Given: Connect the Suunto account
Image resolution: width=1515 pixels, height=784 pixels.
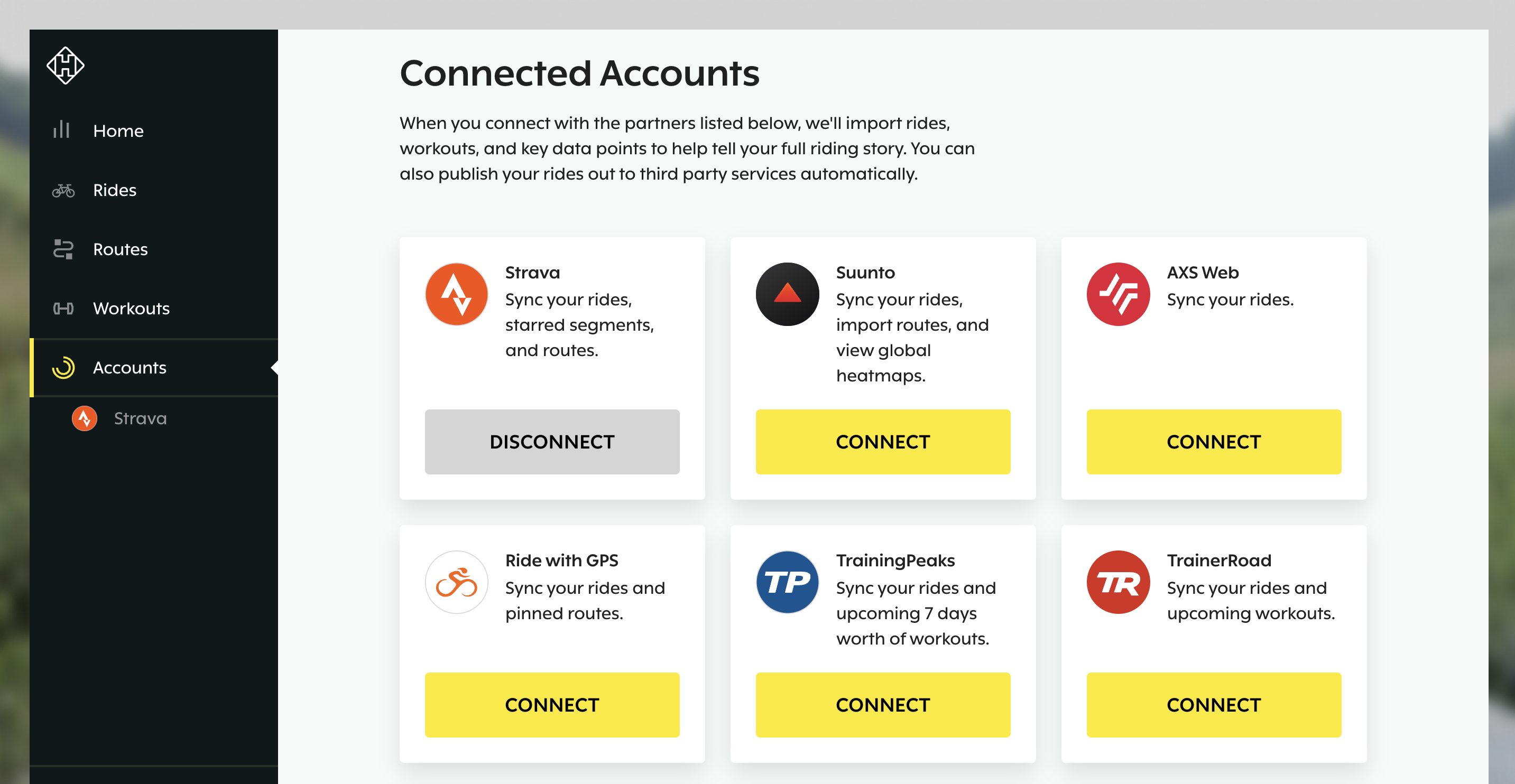Looking at the screenshot, I should 883,441.
